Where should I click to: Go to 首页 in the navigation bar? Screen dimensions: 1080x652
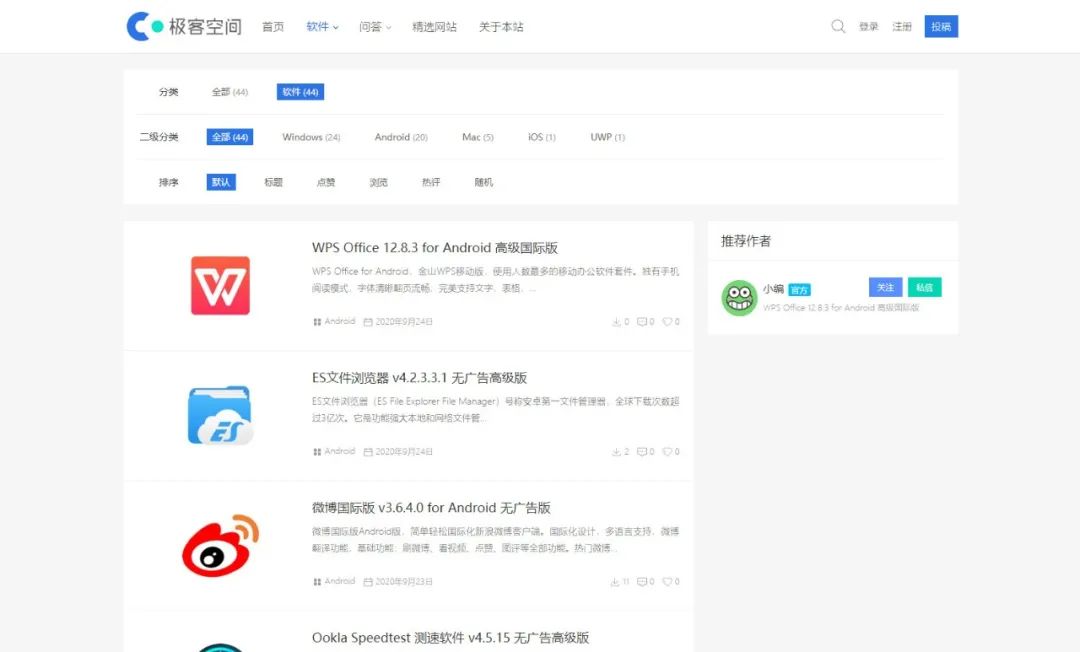pyautogui.click(x=273, y=27)
